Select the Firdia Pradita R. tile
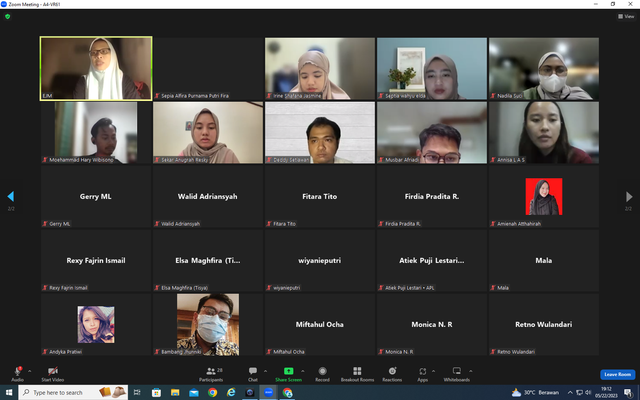The image size is (640, 400). click(x=432, y=196)
